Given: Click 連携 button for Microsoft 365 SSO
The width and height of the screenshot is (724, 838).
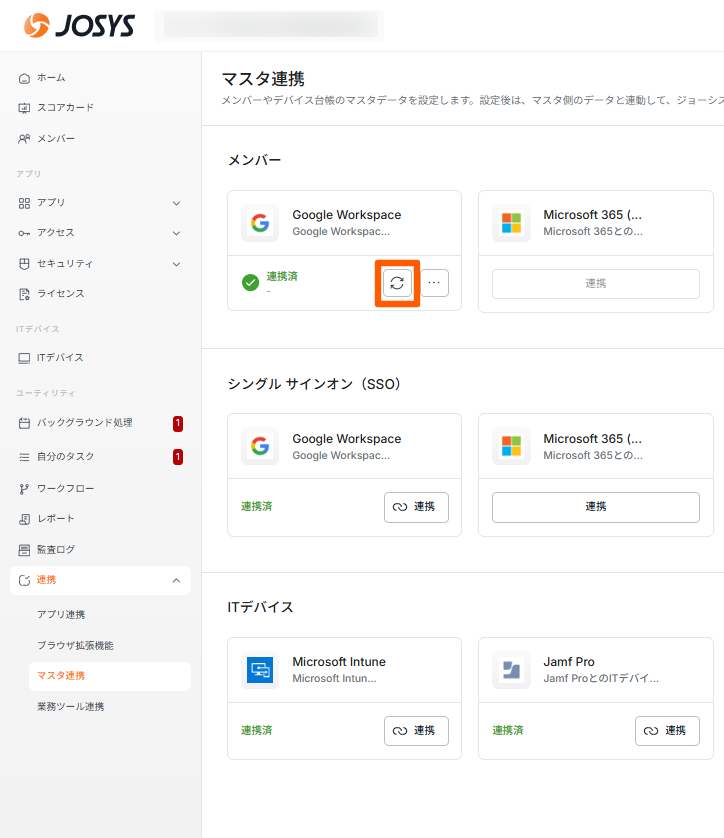Looking at the screenshot, I should click(x=595, y=507).
